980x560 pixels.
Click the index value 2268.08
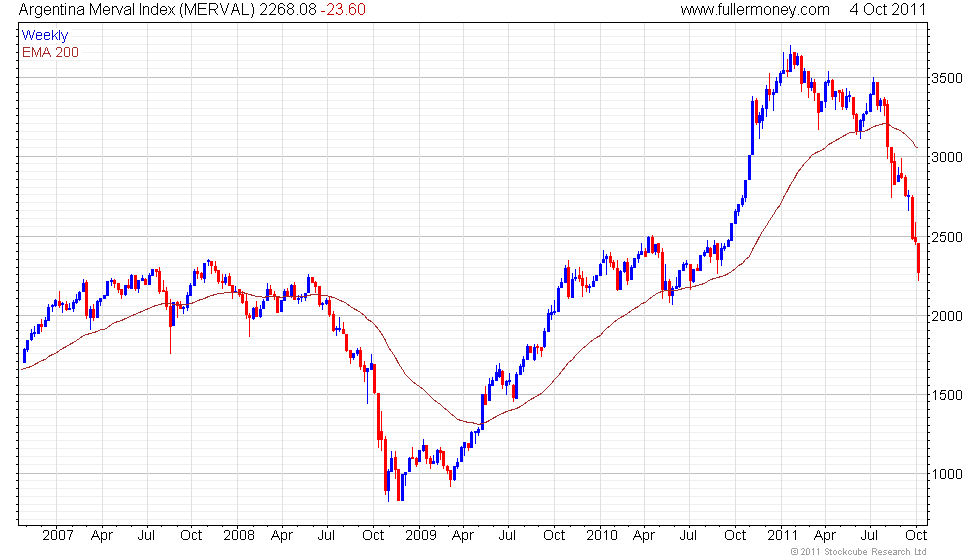[288, 9]
